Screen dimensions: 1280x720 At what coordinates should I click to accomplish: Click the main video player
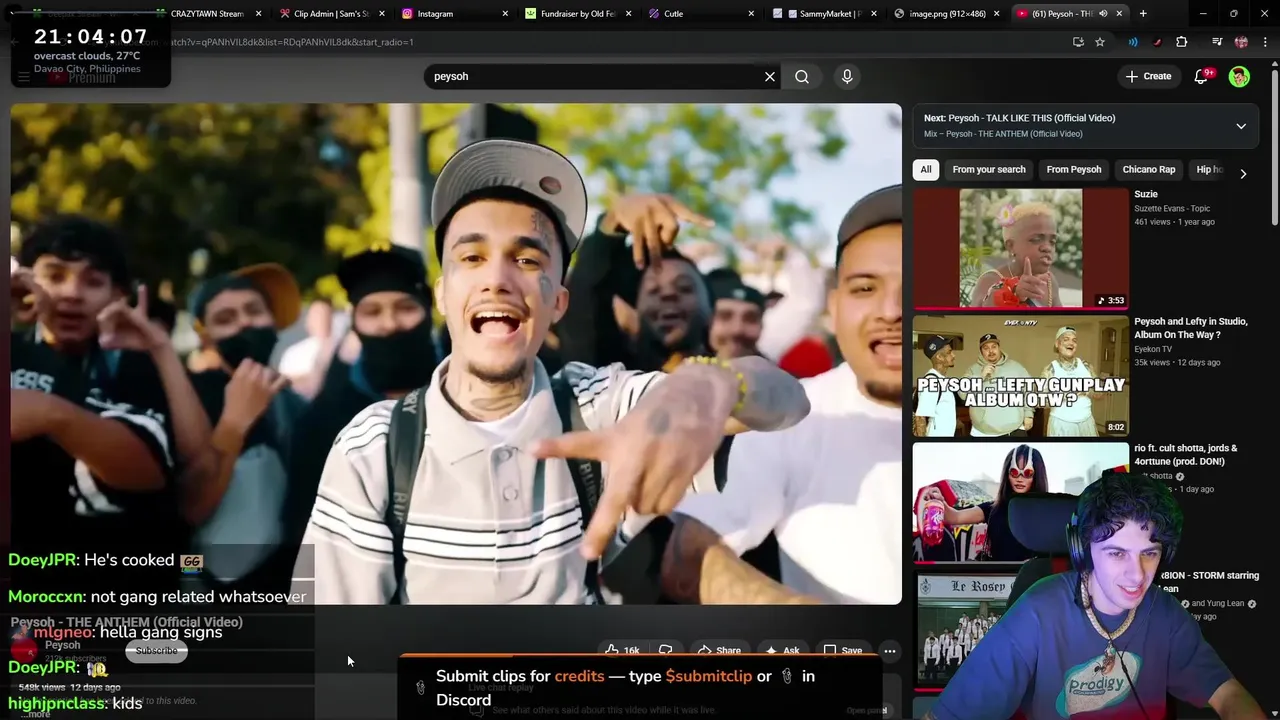[456, 354]
